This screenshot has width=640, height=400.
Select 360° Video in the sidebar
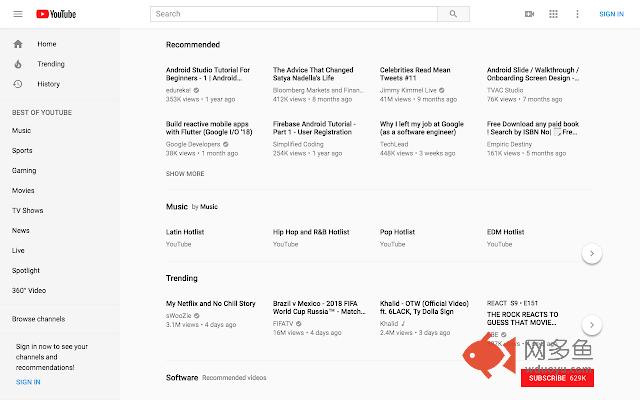29,291
